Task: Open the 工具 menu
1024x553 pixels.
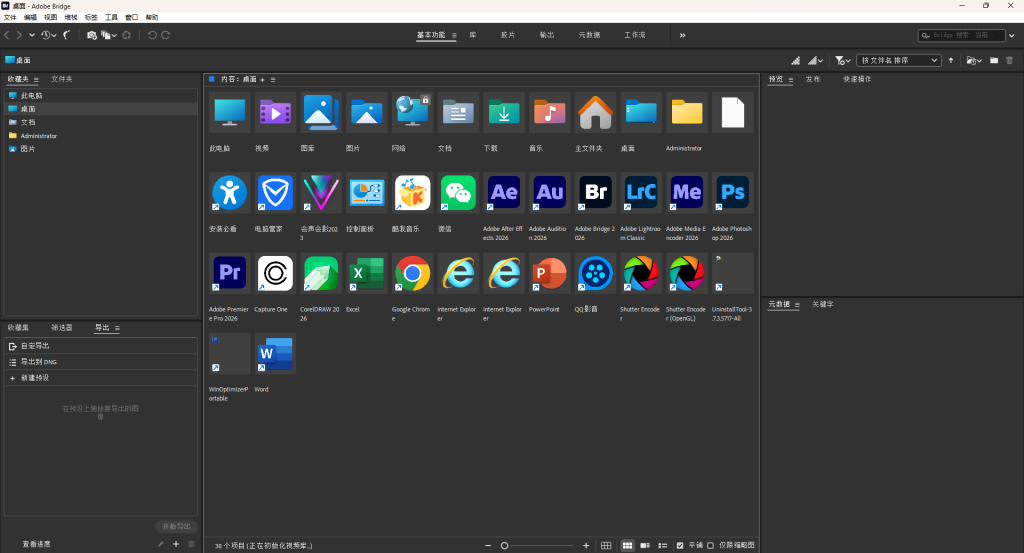Action: (112, 18)
